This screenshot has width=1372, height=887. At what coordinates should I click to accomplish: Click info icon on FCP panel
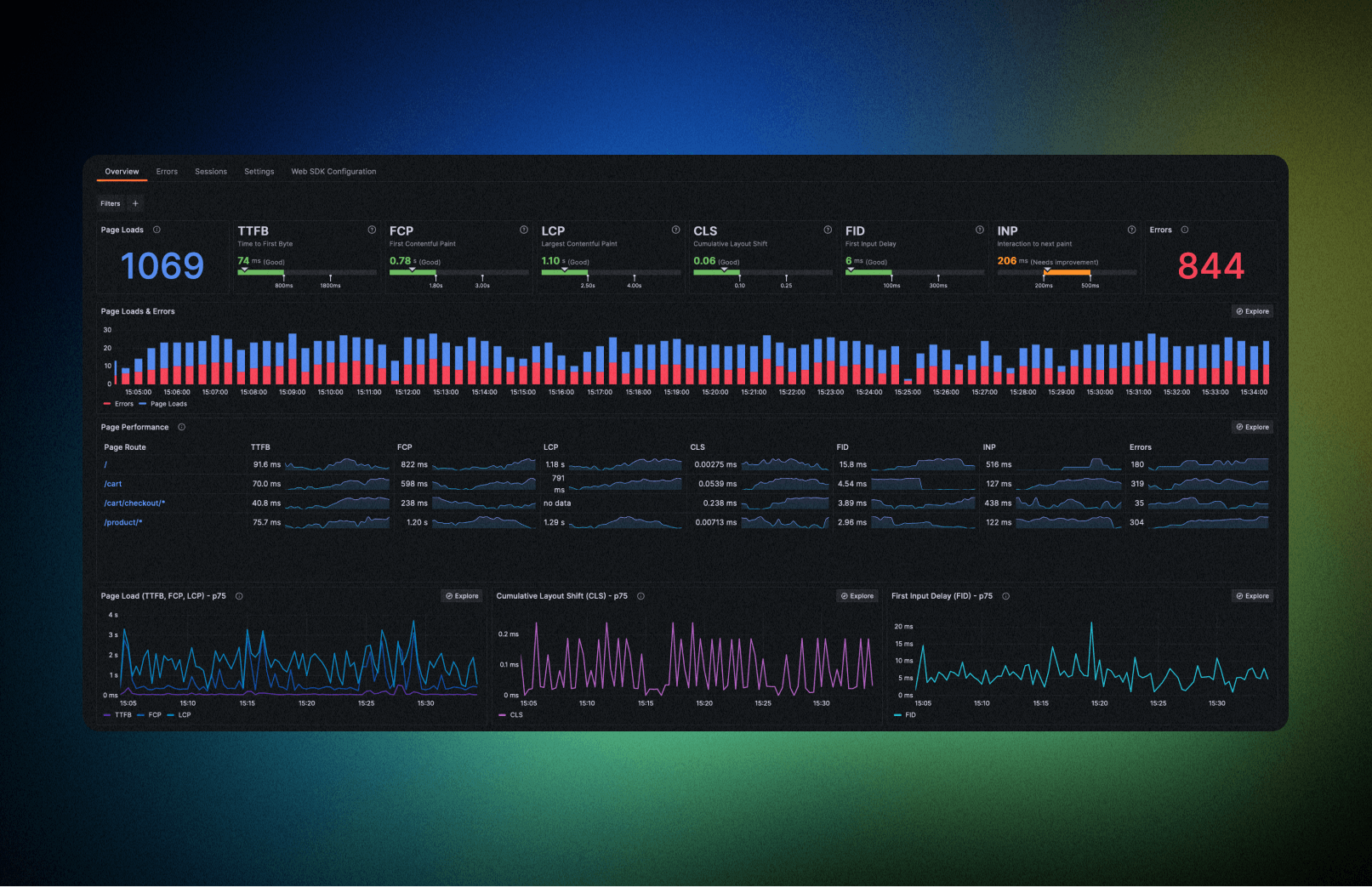(524, 230)
